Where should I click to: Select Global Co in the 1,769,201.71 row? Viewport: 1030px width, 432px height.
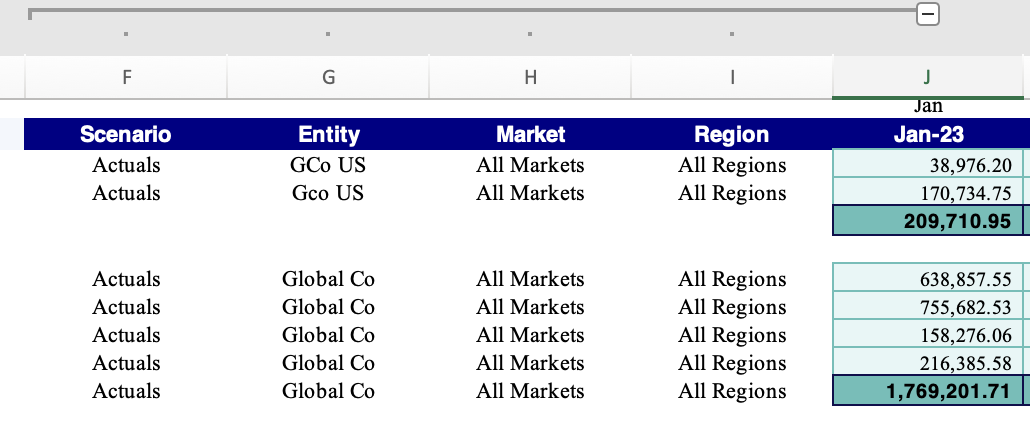click(328, 391)
